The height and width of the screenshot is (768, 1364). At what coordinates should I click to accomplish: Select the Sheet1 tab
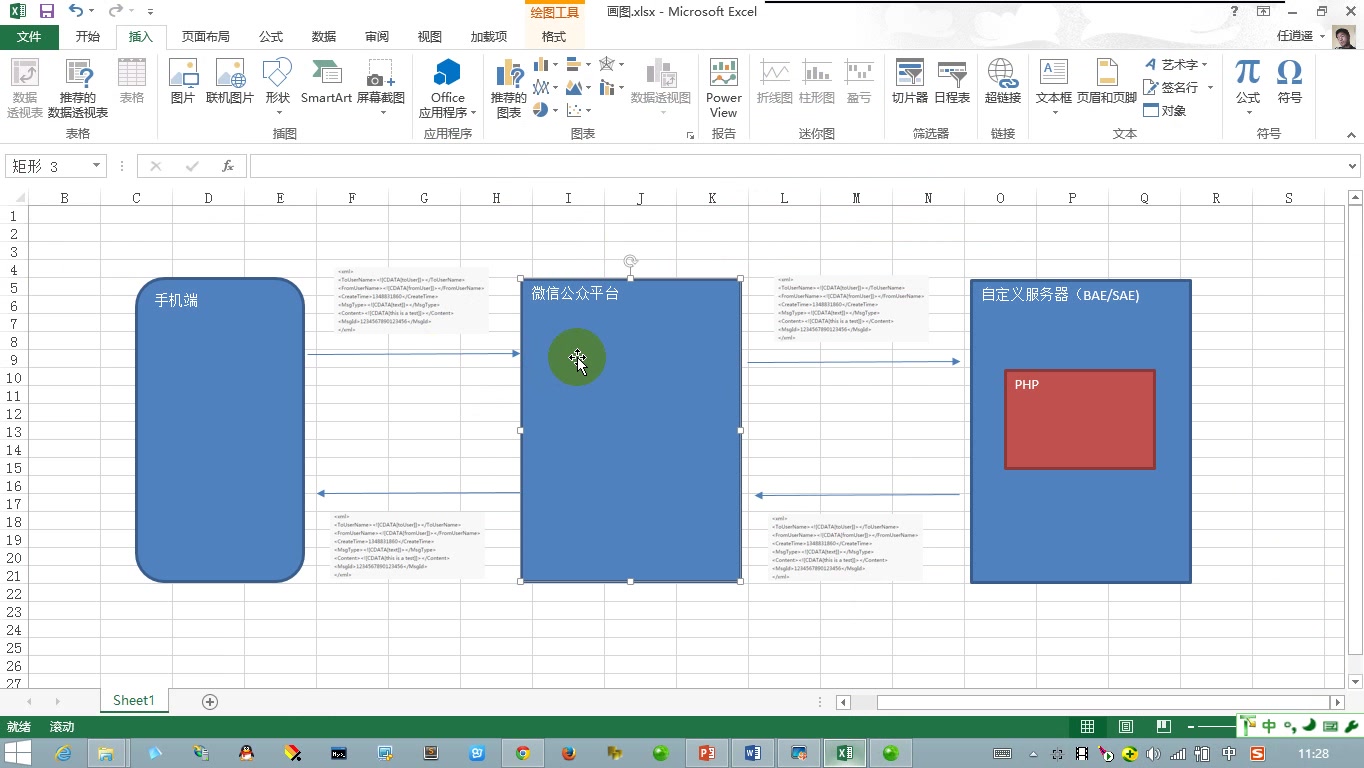click(x=133, y=701)
